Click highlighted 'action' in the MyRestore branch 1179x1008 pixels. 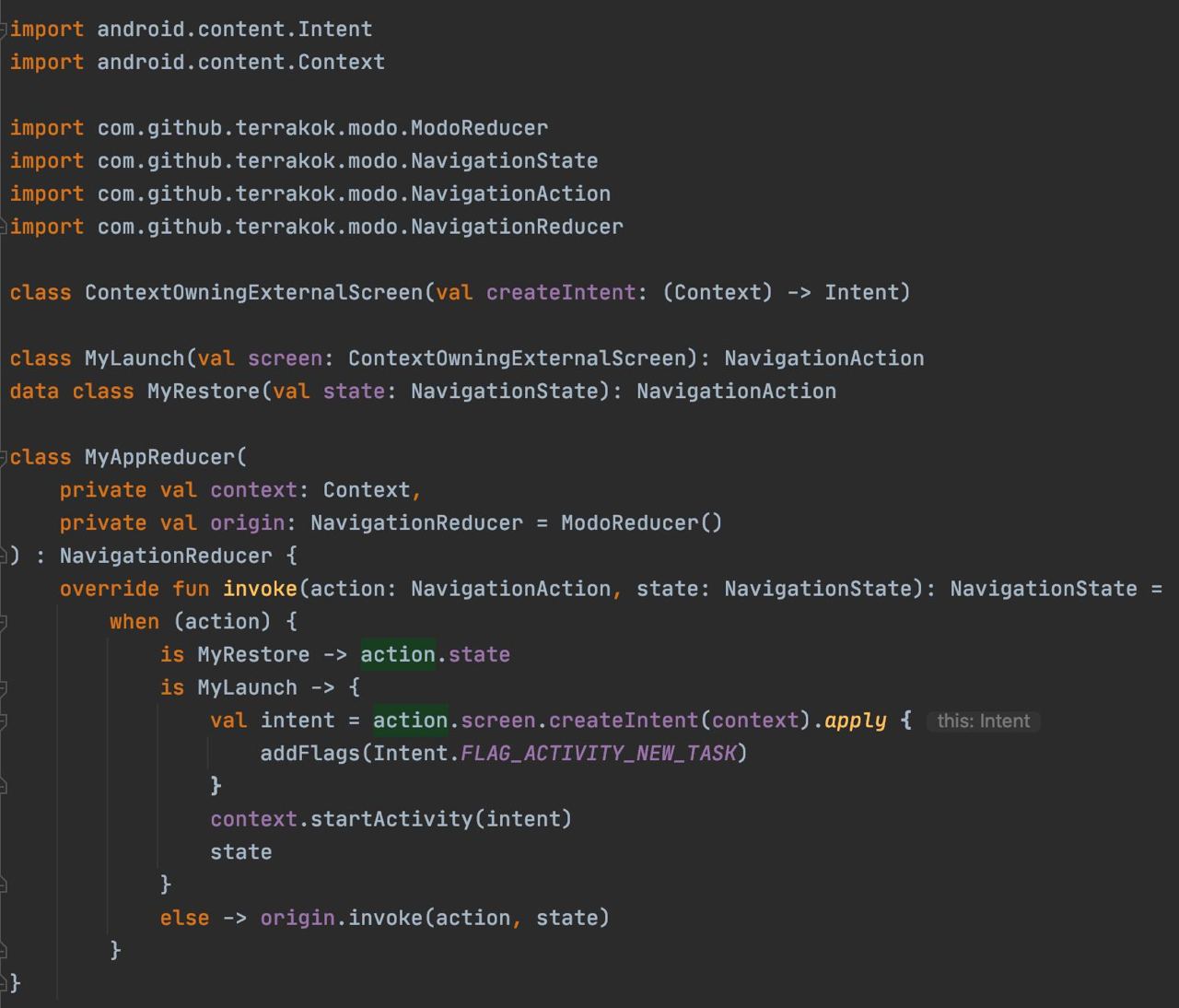[398, 655]
